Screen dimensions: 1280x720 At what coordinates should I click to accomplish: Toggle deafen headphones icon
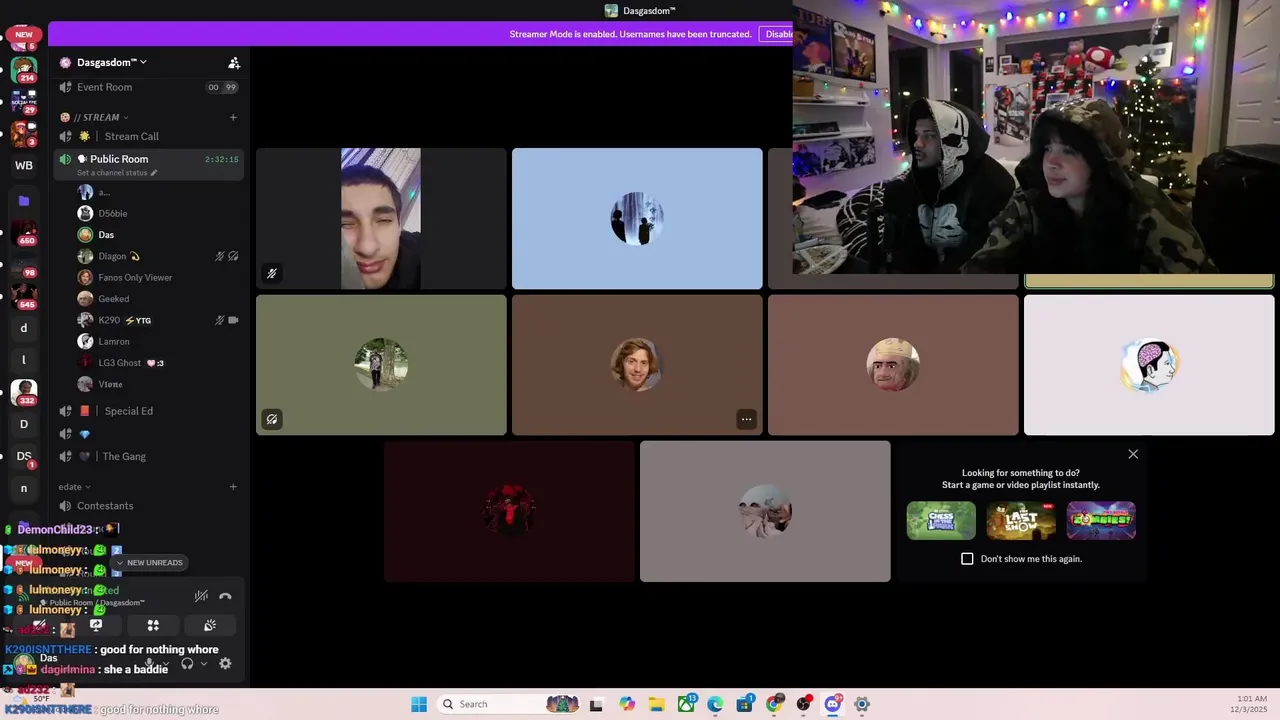[x=187, y=663]
